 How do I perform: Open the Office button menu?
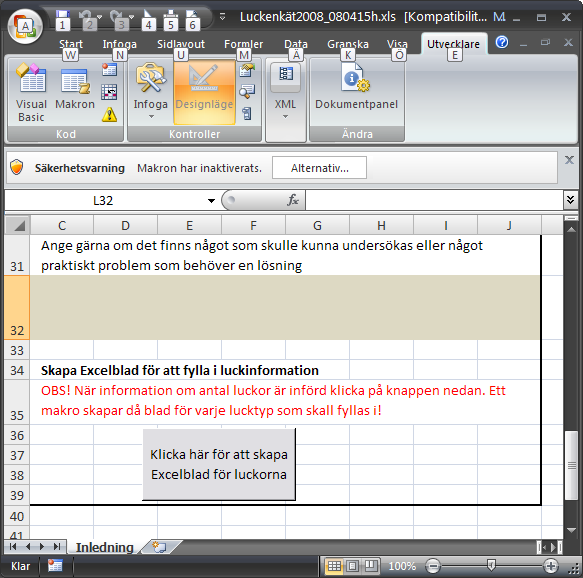25,26
